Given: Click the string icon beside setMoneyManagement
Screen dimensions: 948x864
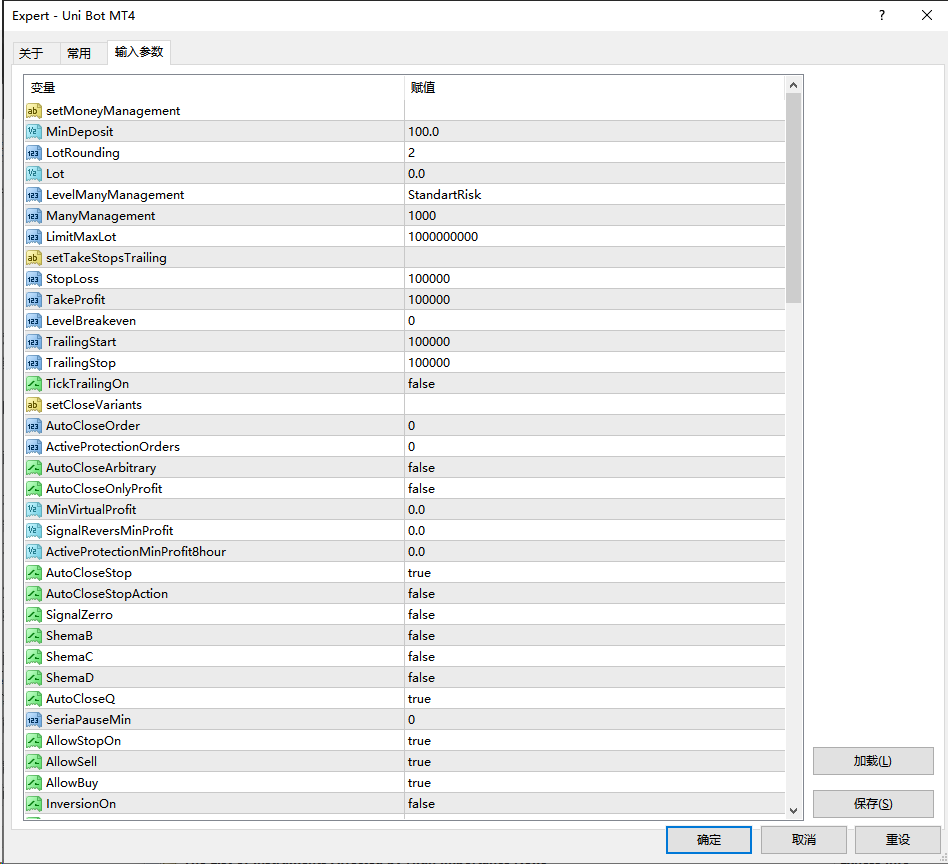Looking at the screenshot, I should point(34,111).
